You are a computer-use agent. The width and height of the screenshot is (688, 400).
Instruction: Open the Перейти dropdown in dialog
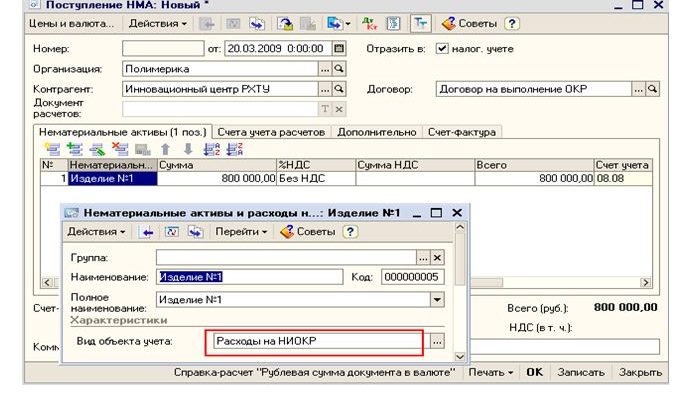[242, 232]
